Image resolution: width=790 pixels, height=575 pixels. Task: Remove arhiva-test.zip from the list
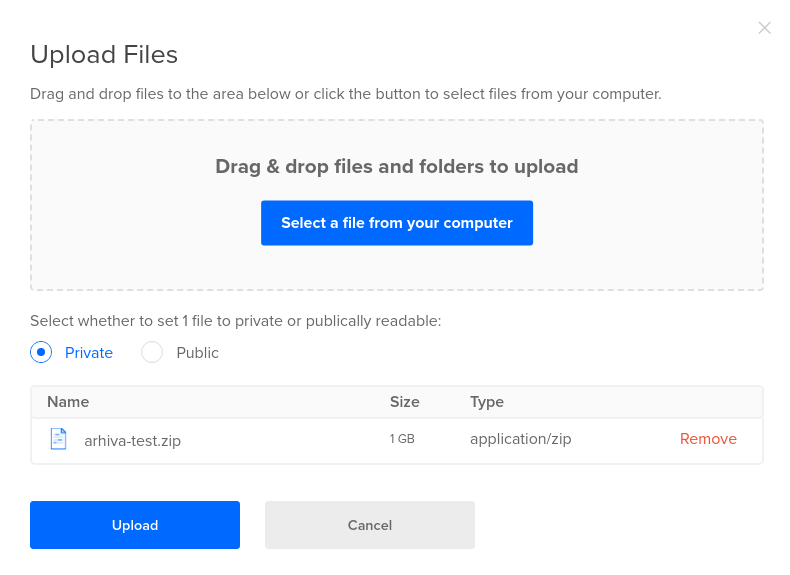tap(708, 439)
